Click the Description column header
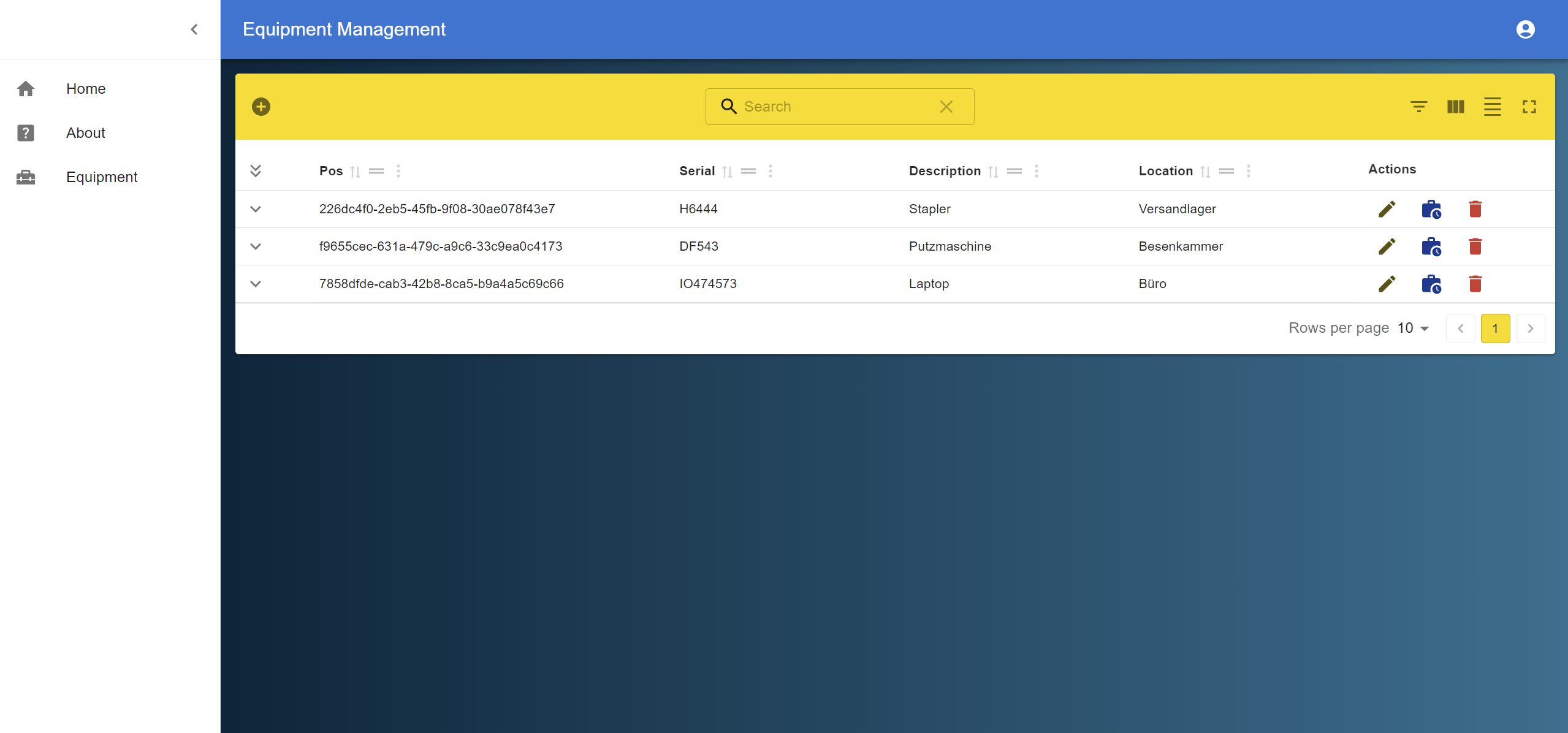 (945, 171)
